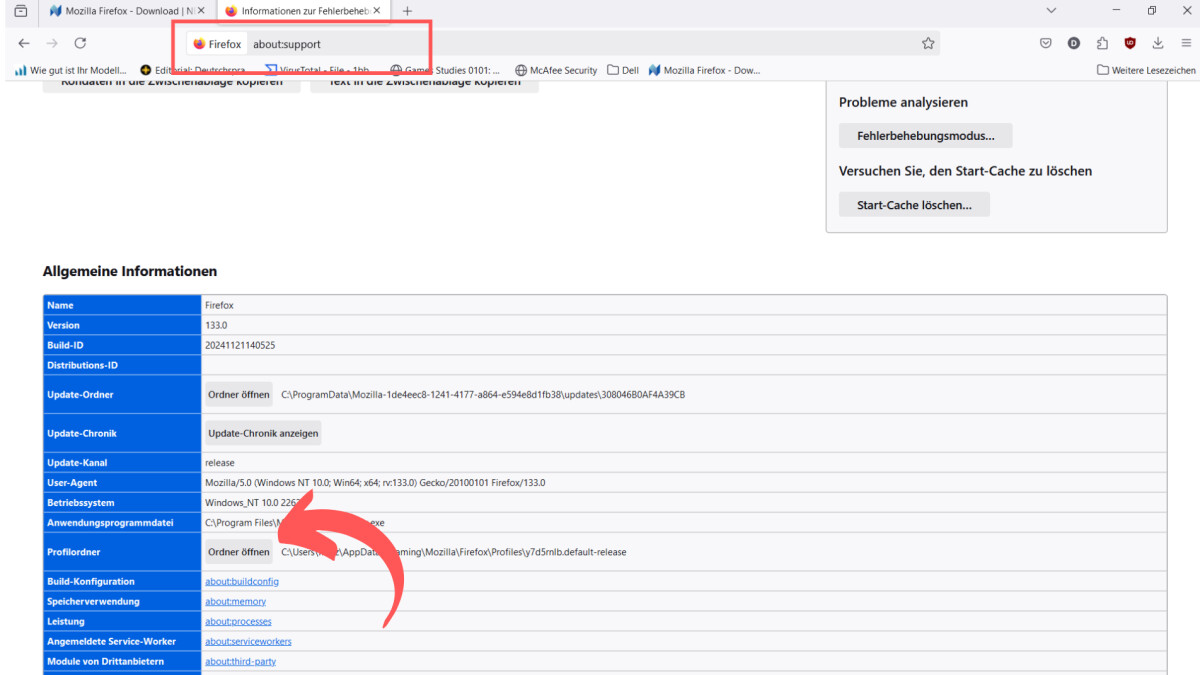Click the User-Agent string Mozilla/5.0
The height and width of the screenshot is (675, 1200).
(375, 483)
